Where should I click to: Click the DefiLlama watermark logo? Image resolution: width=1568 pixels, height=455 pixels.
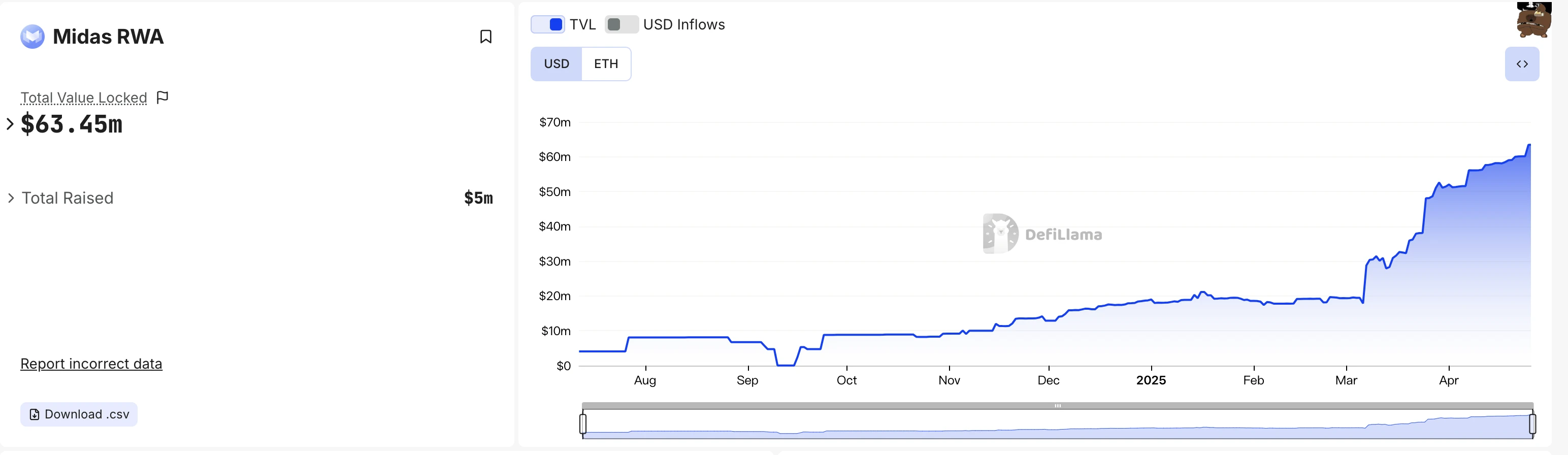tap(1000, 234)
